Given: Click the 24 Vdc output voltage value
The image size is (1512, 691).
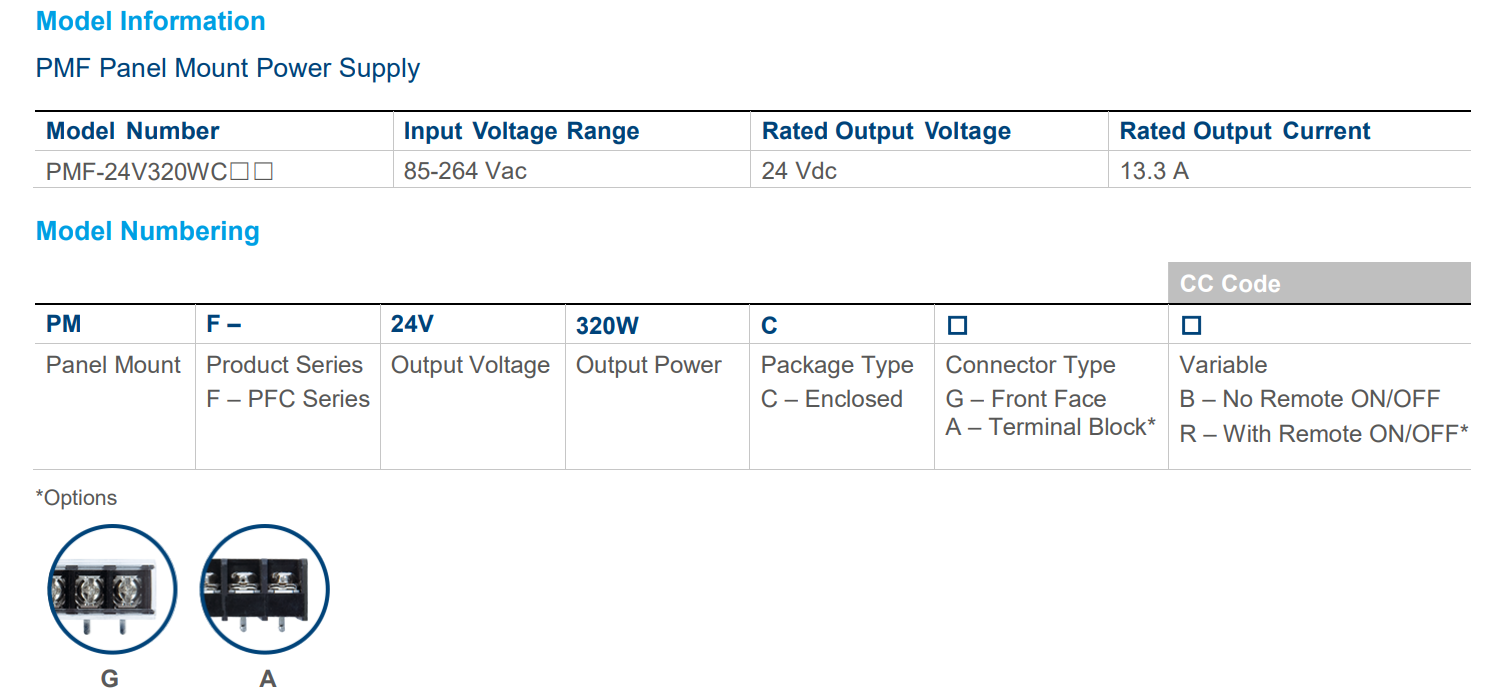Looking at the screenshot, I should pyautogui.click(x=799, y=171).
